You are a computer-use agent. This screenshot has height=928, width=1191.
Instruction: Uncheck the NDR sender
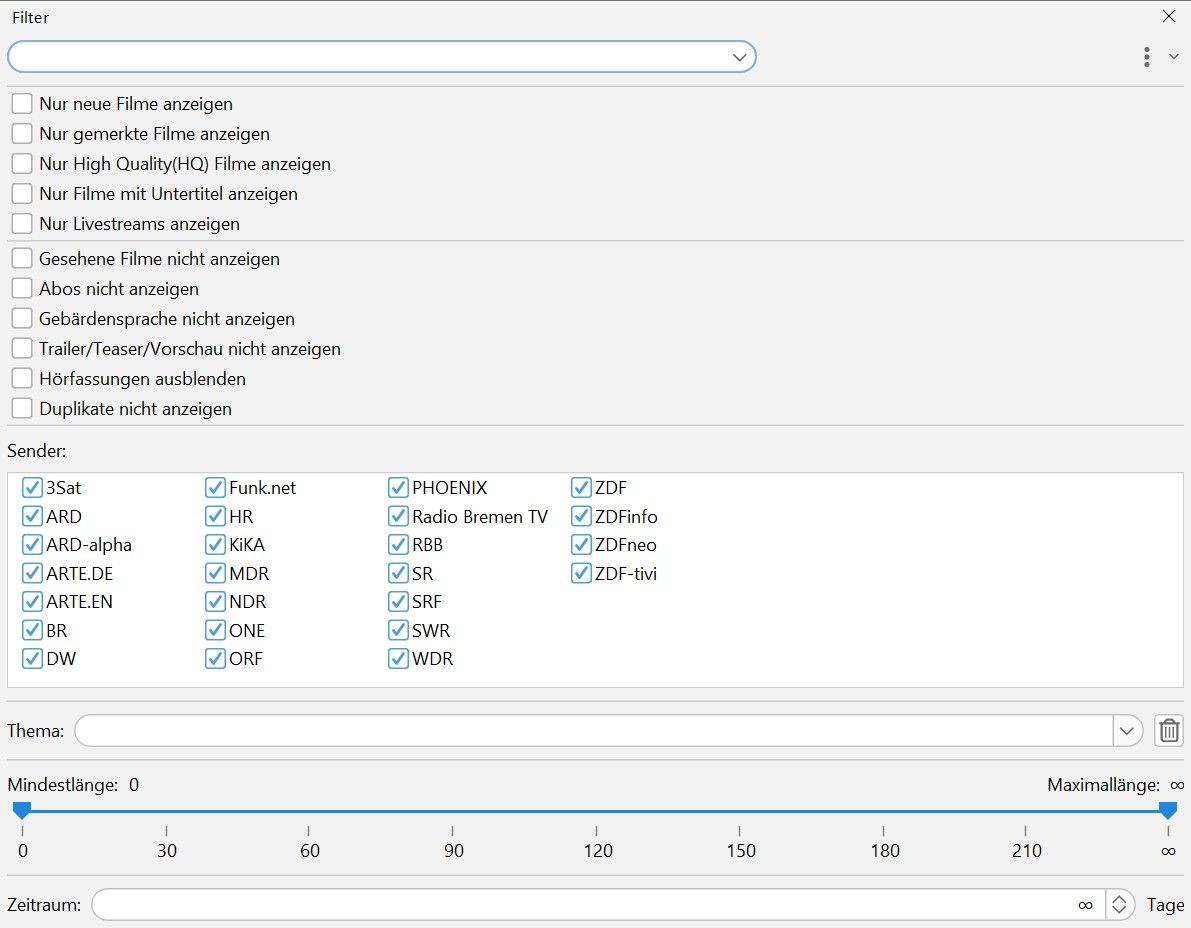[215, 601]
